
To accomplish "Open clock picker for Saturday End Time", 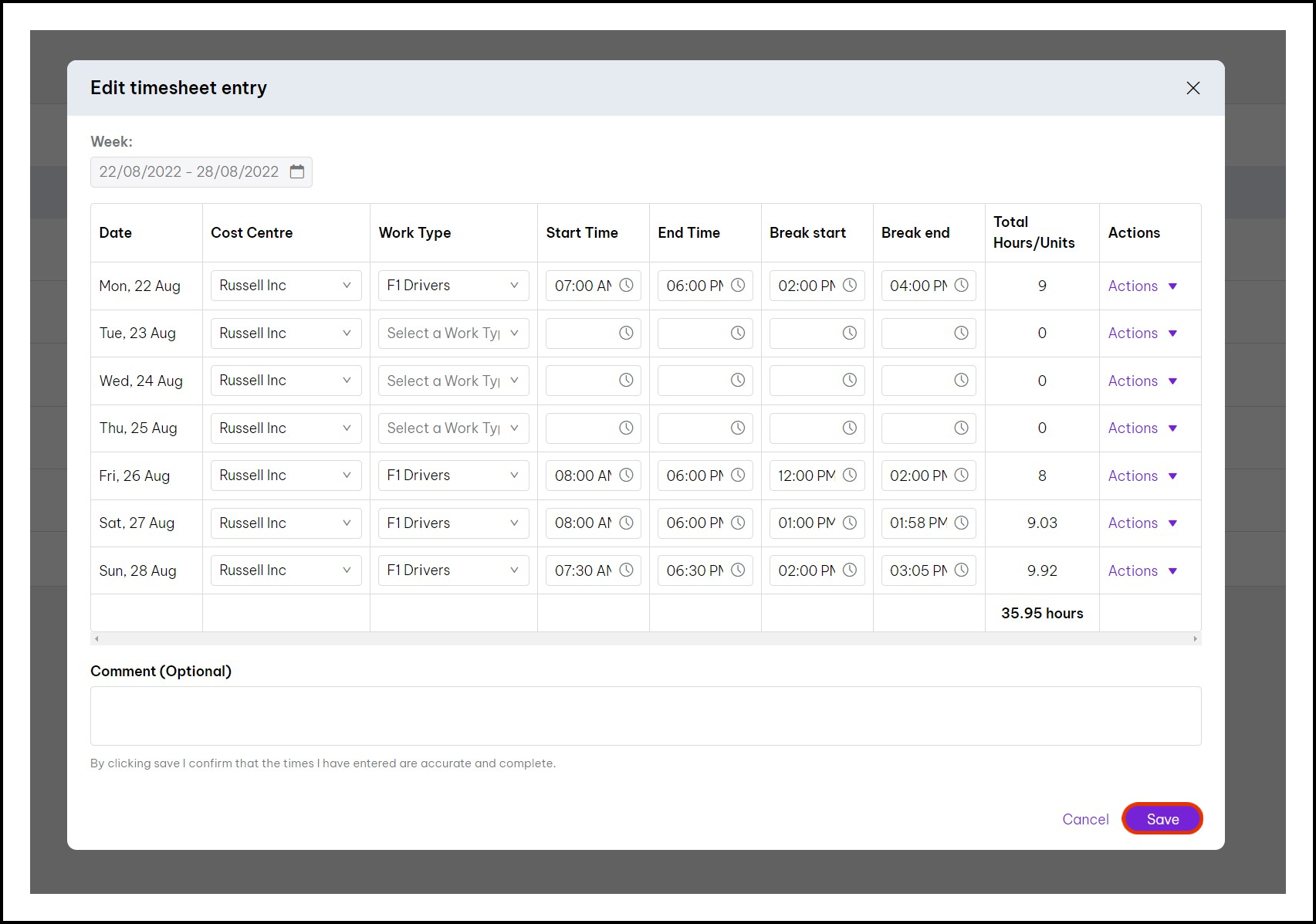I will (738, 523).
